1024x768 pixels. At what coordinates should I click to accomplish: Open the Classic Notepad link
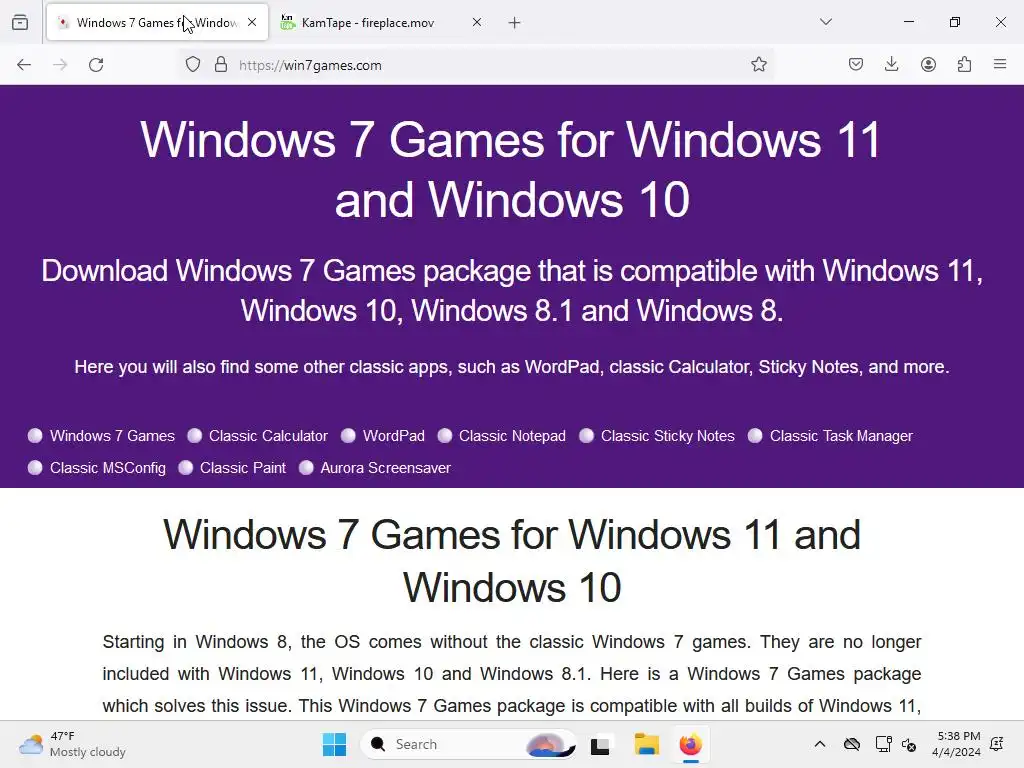(512, 436)
